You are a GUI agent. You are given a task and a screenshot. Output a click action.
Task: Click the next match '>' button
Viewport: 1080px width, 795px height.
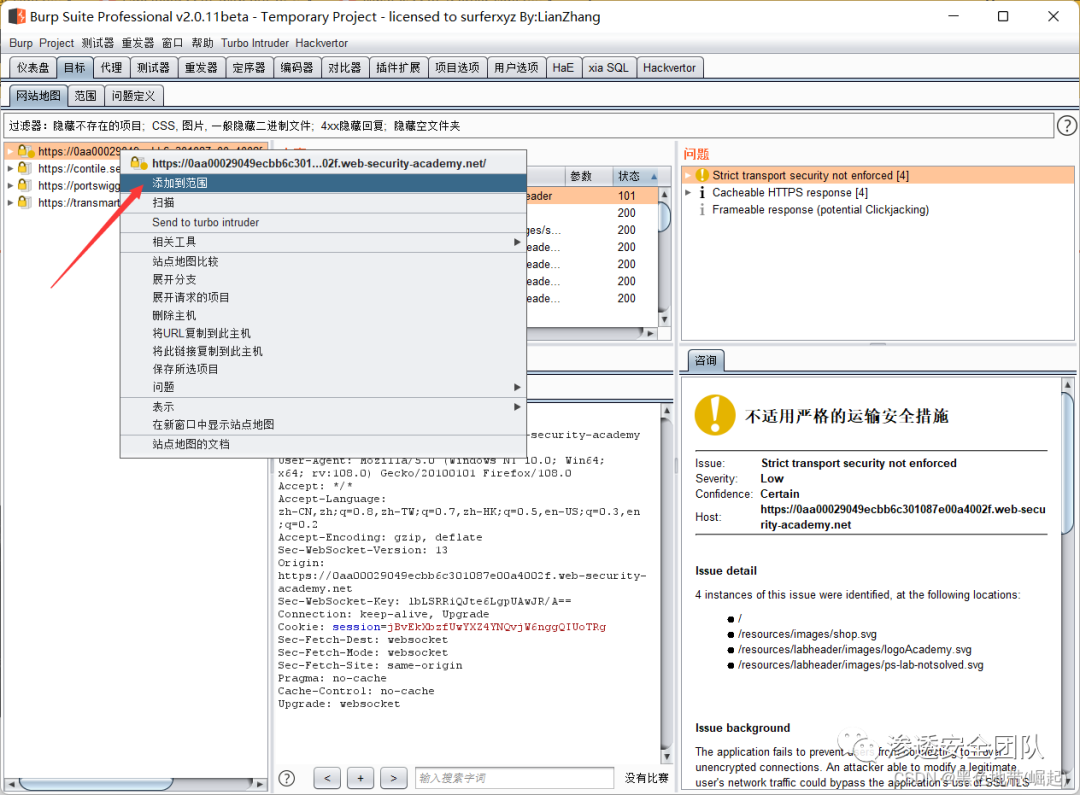[x=393, y=778]
